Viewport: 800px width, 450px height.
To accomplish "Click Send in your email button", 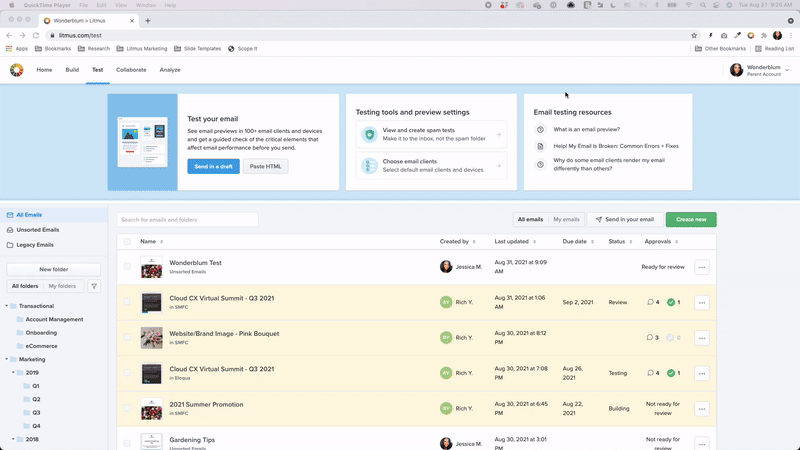I will click(x=625, y=219).
